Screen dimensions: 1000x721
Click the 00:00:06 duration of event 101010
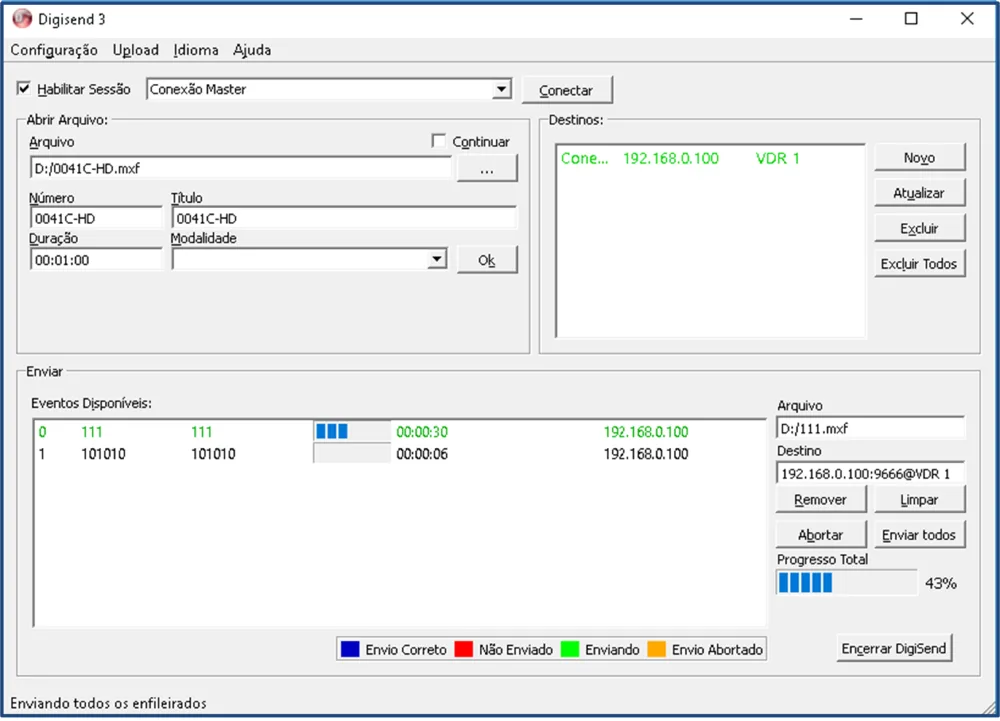coord(422,454)
